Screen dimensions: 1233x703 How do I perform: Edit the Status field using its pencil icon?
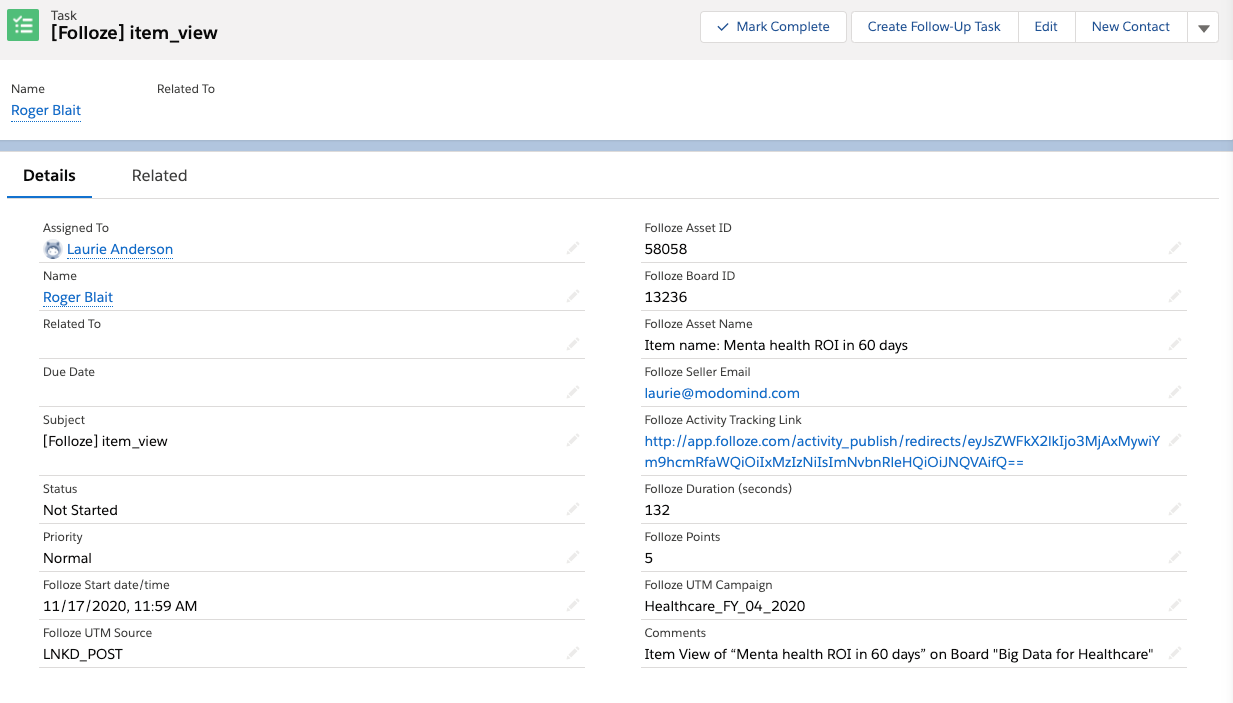click(x=573, y=508)
